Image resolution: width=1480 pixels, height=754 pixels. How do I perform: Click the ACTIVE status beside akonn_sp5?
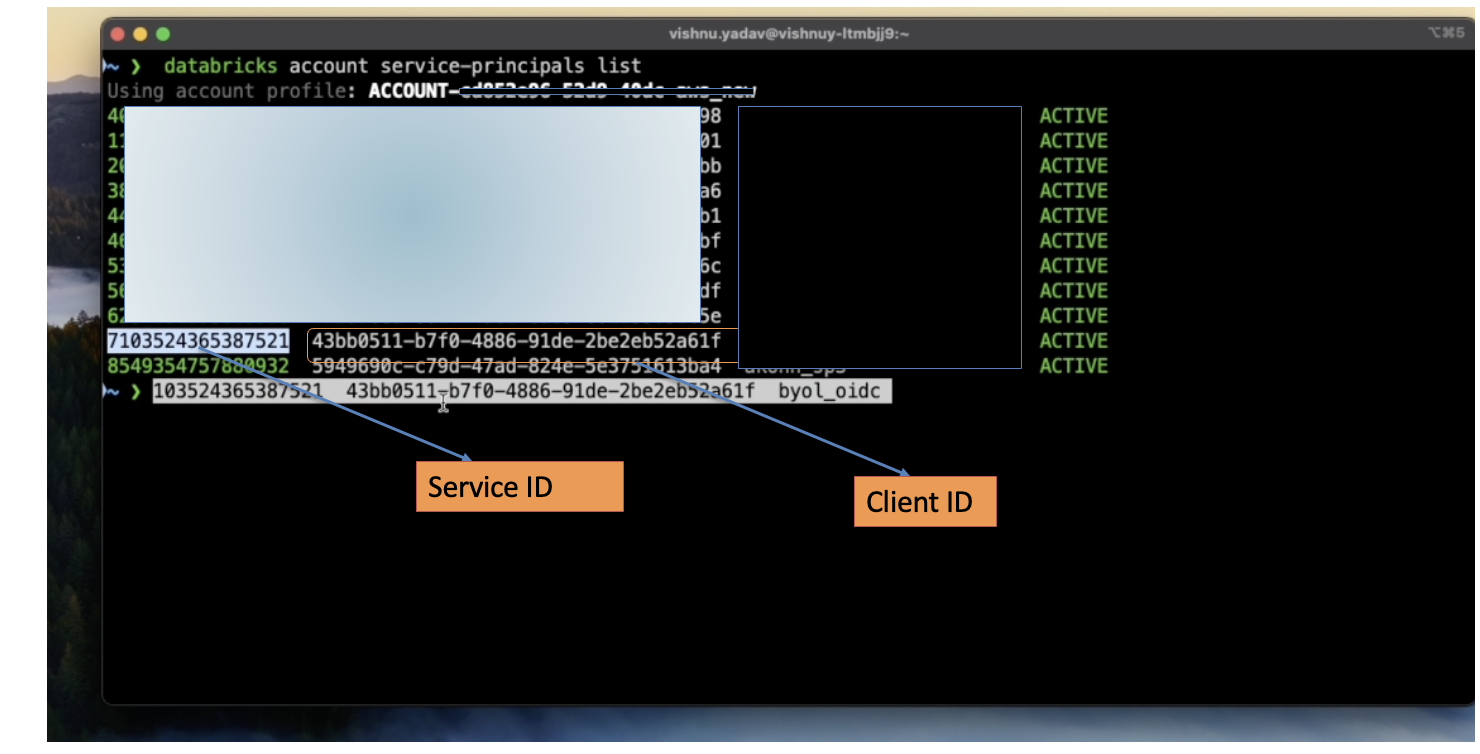(x=1072, y=366)
